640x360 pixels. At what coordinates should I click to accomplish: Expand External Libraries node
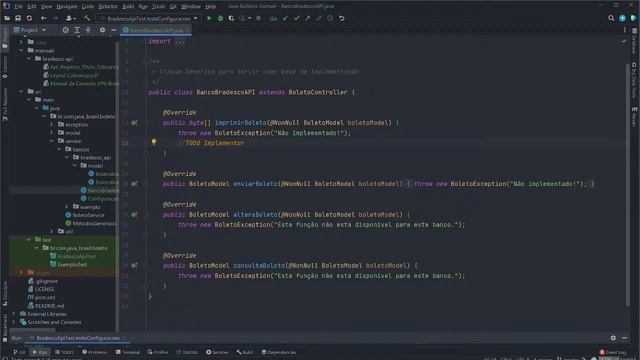coord(14,314)
